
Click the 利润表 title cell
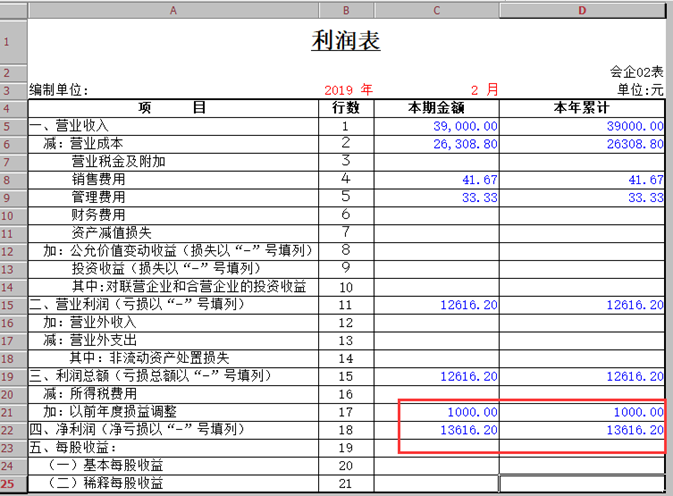(x=346, y=41)
